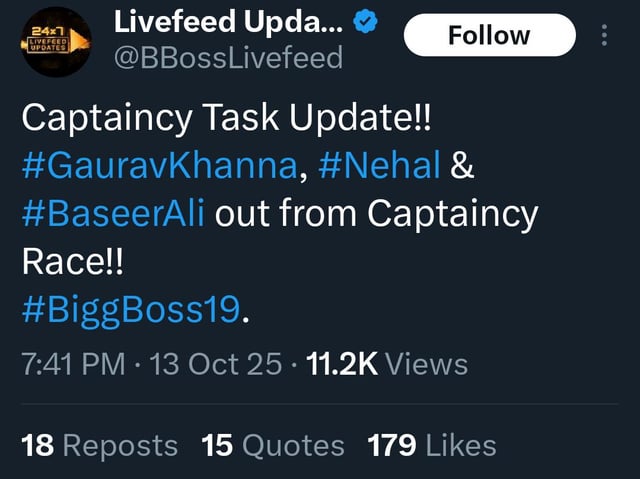
Task: Select the #Nehal hashtag
Action: [x=381, y=165]
